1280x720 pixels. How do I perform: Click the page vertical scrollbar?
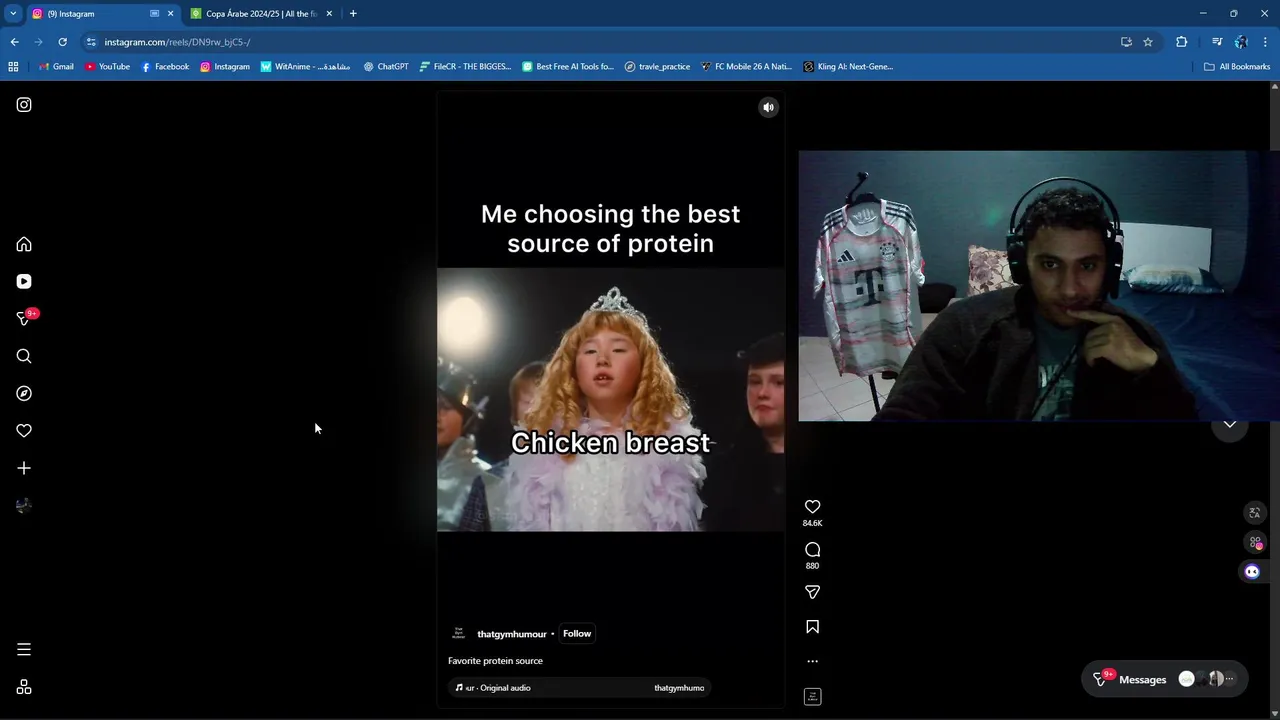(1274, 400)
